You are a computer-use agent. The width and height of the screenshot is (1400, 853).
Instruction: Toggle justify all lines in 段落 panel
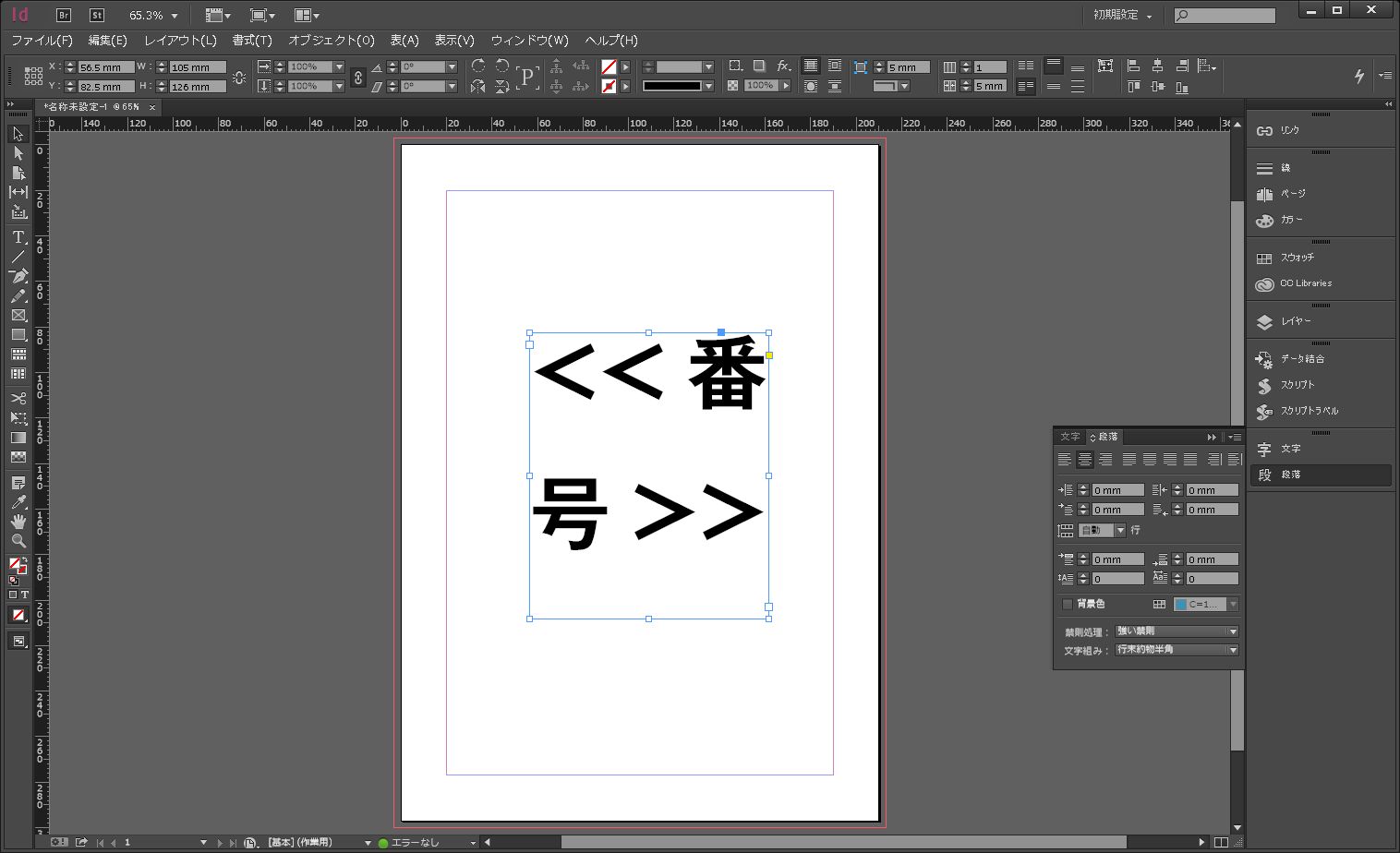point(1190,460)
